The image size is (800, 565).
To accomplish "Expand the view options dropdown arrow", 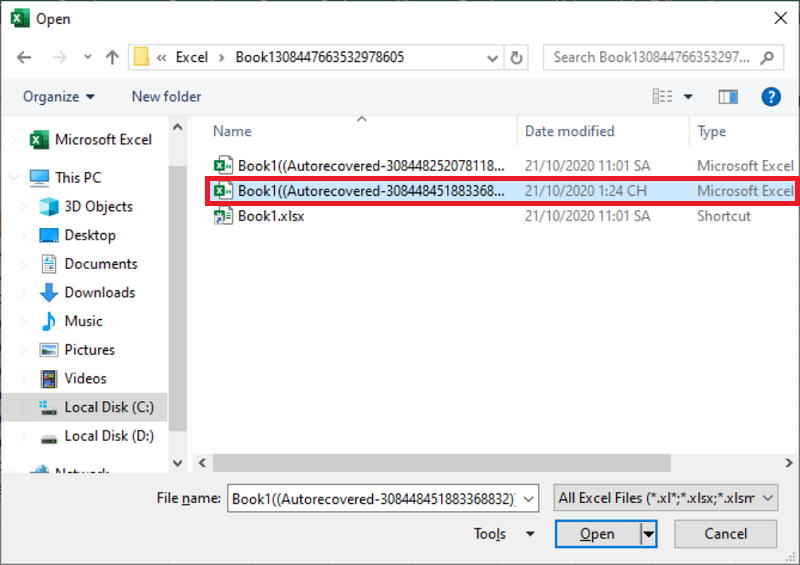I will pyautogui.click(x=688, y=97).
